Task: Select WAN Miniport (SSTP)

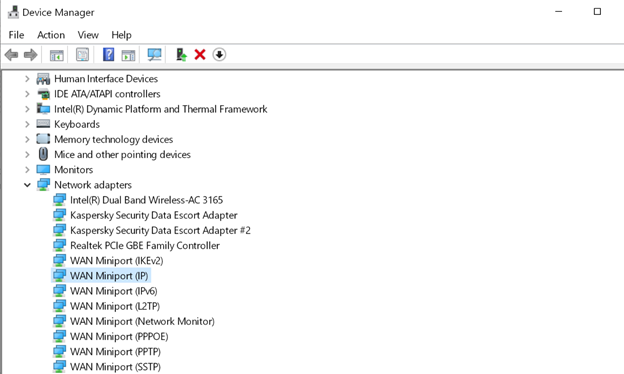Action: point(115,367)
